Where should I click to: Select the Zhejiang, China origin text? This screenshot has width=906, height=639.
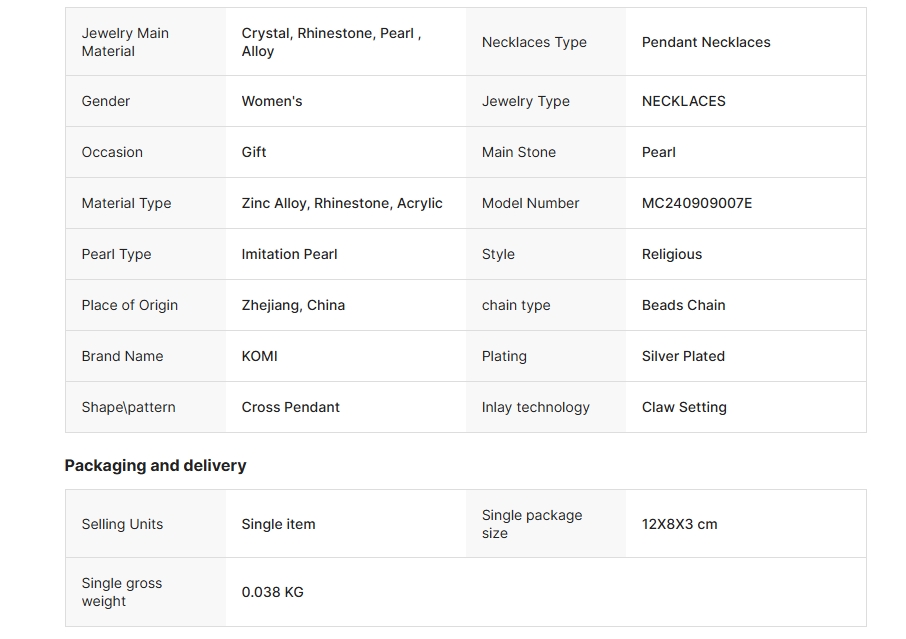[293, 305]
